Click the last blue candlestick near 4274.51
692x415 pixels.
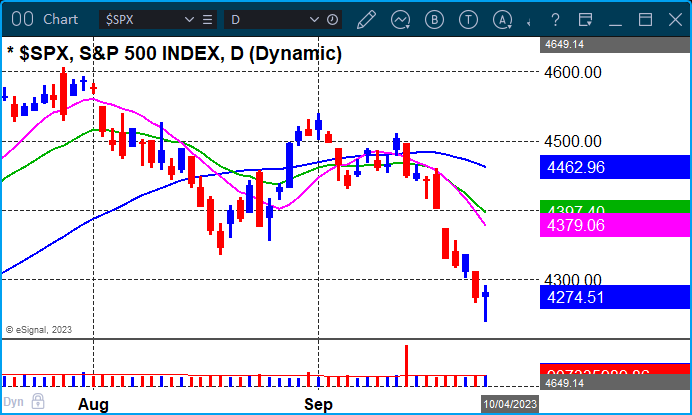[485, 303]
